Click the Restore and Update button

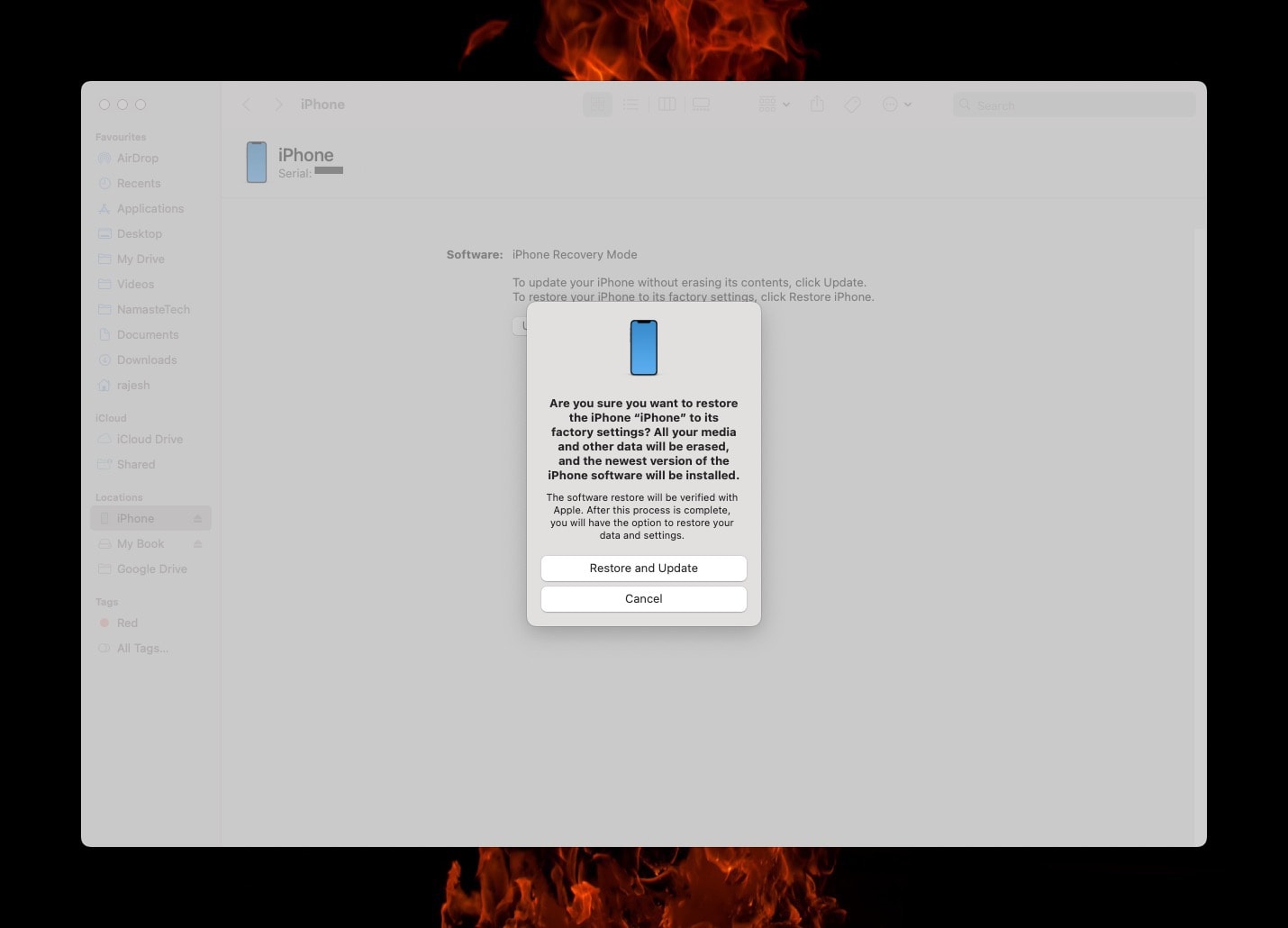click(x=643, y=569)
